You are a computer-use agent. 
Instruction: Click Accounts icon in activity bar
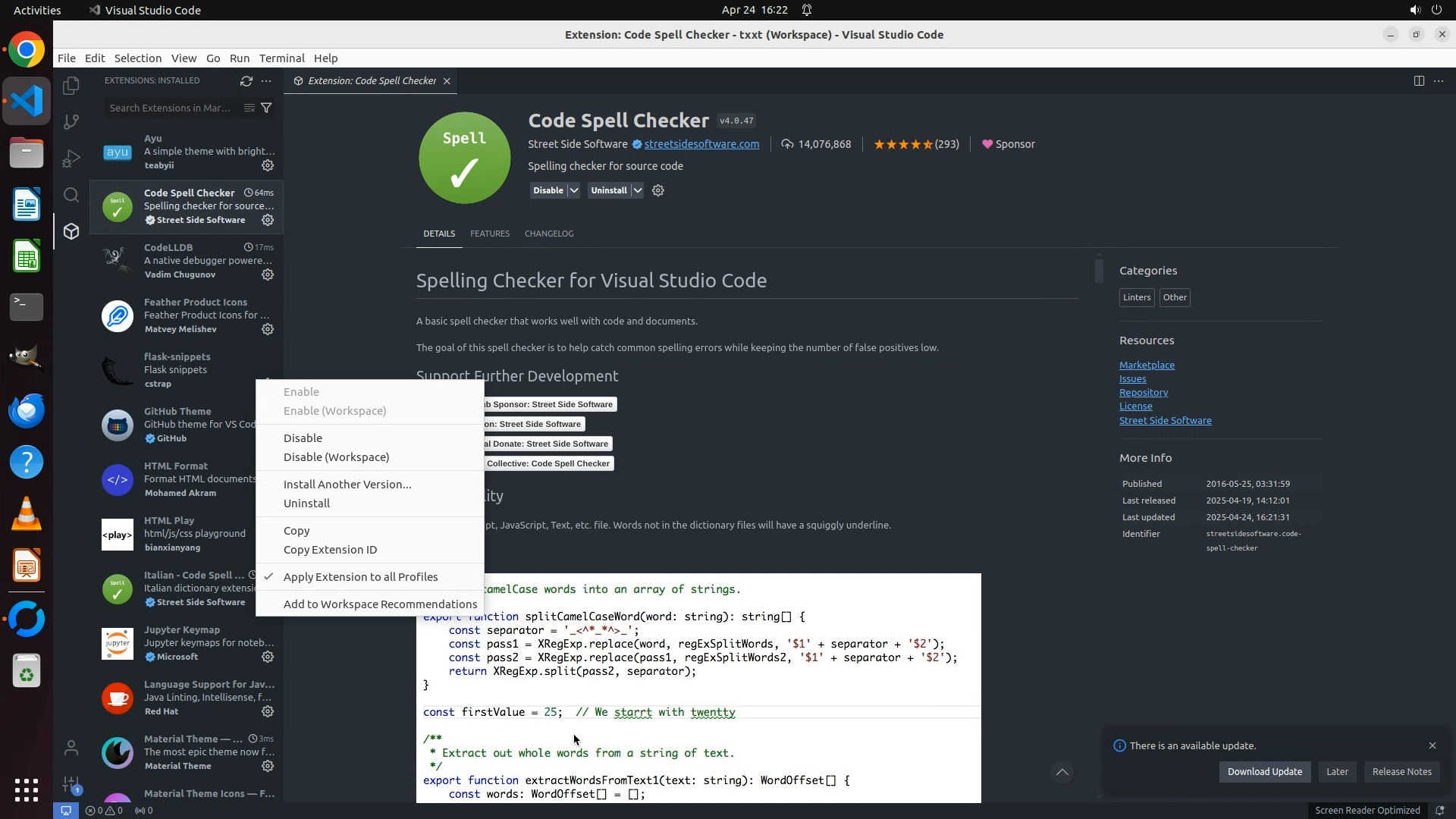(x=71, y=748)
